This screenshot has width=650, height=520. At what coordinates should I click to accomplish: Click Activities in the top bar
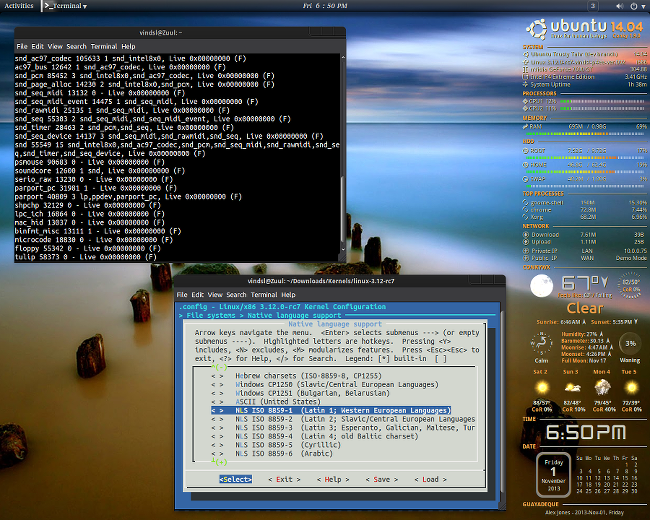(19, 6)
